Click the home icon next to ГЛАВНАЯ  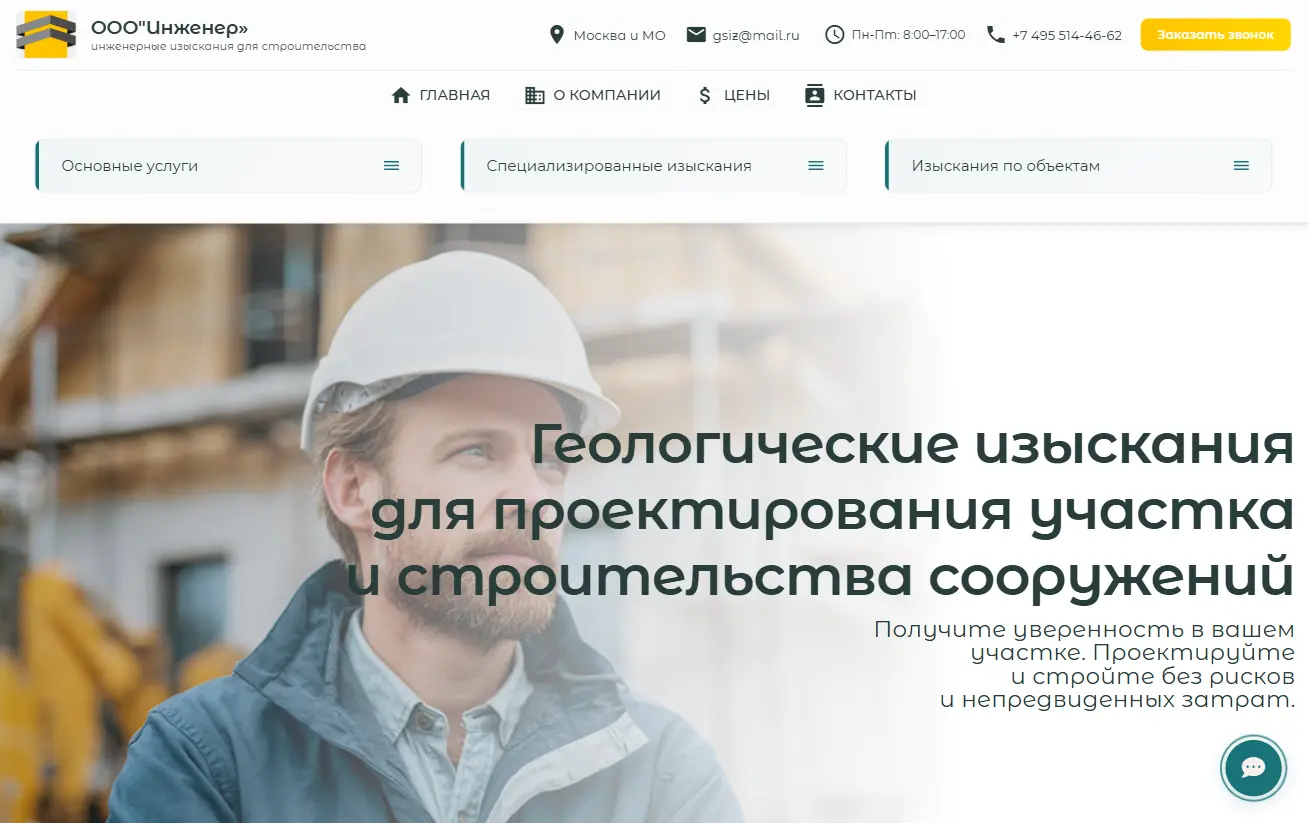[402, 95]
